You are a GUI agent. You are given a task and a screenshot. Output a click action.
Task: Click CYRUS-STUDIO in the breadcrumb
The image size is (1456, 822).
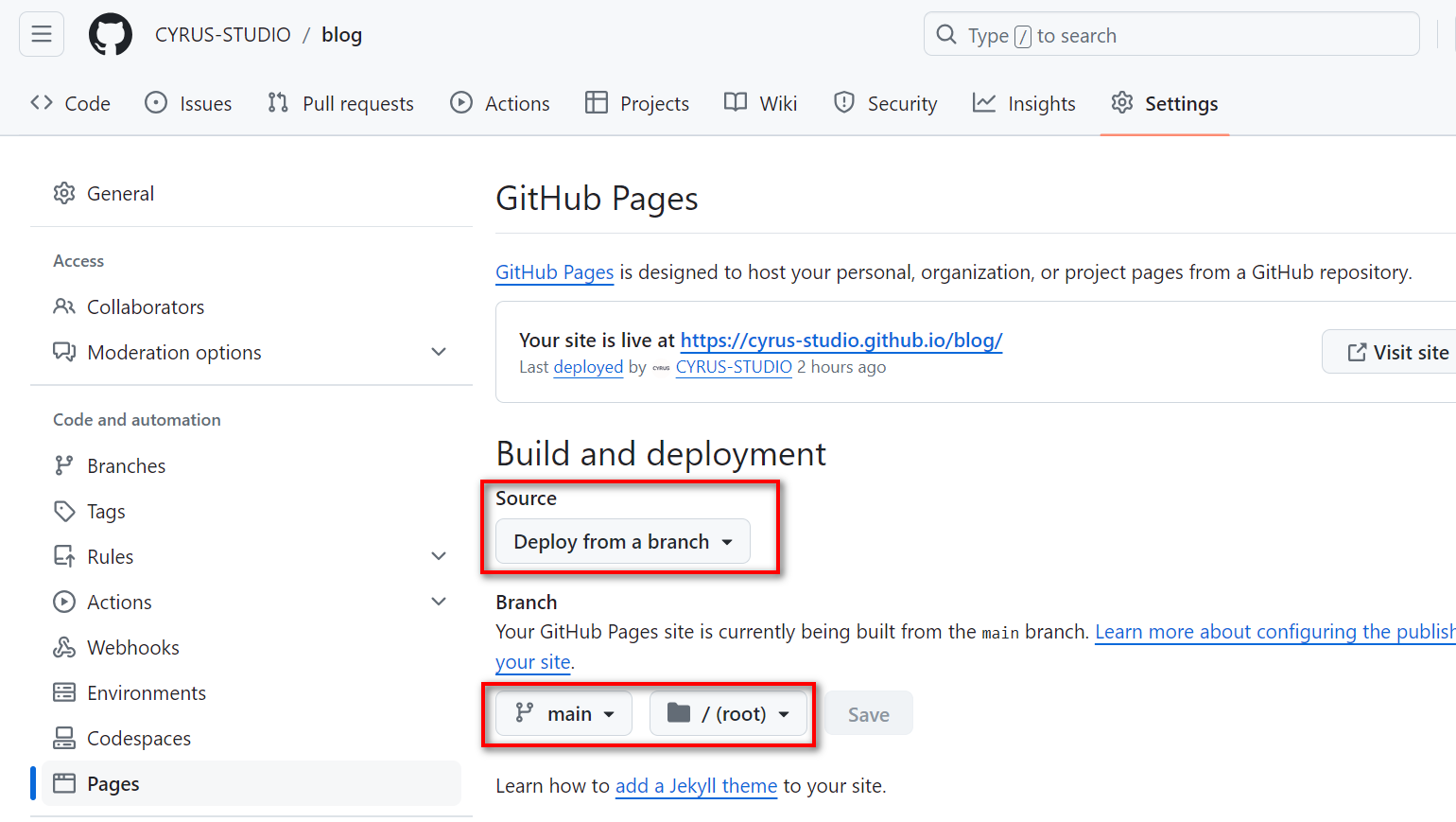tap(223, 35)
